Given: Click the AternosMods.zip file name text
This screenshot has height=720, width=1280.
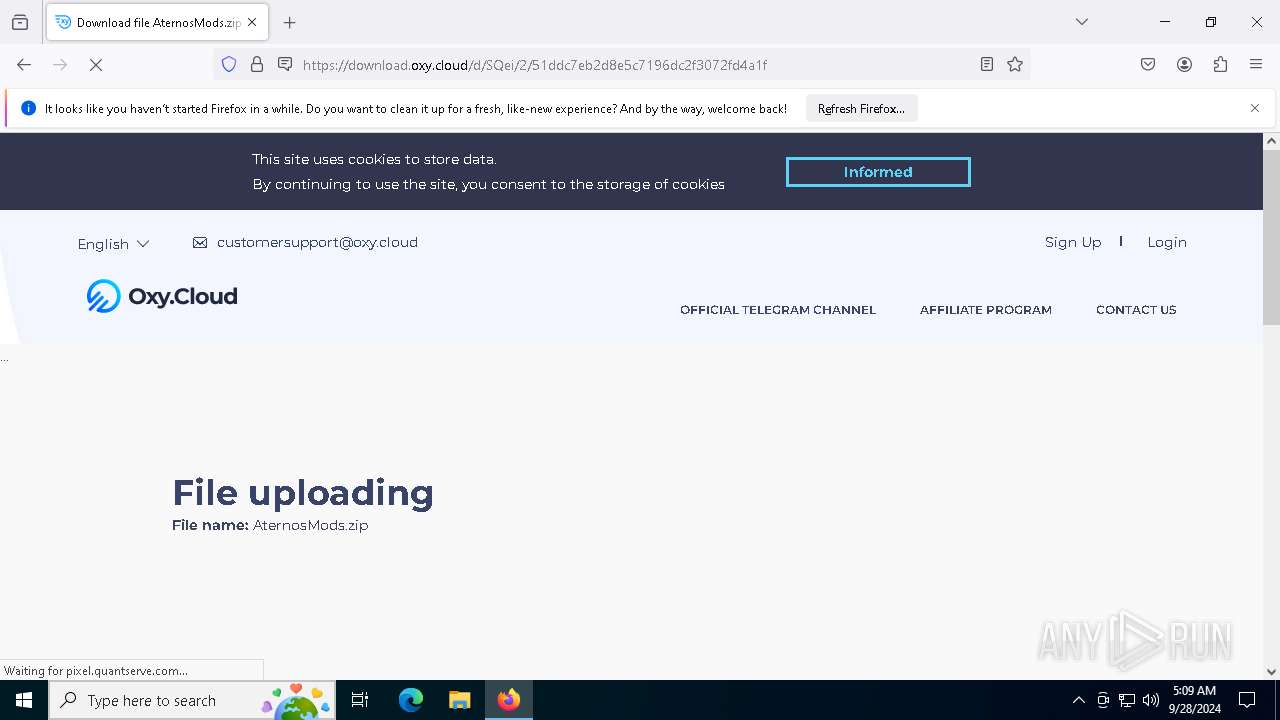Looking at the screenshot, I should pyautogui.click(x=310, y=525).
